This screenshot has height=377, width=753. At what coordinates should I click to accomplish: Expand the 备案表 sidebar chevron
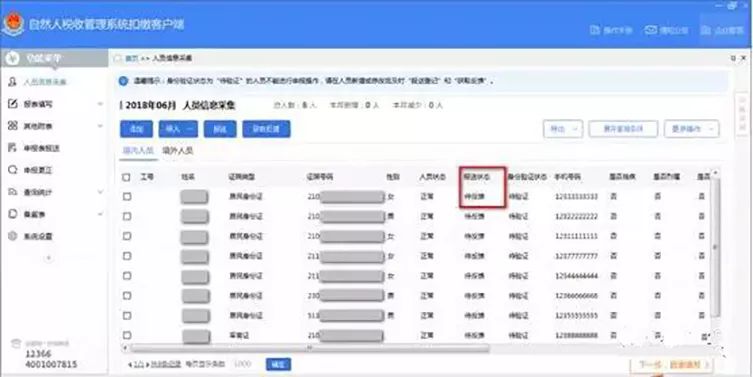point(100,214)
